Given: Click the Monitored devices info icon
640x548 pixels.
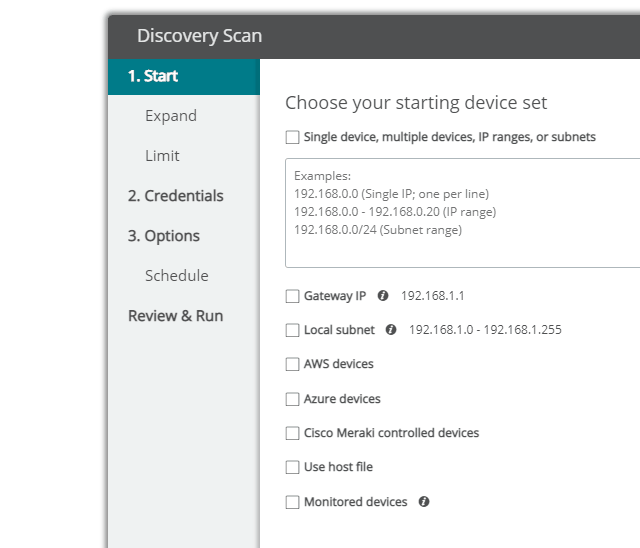Looking at the screenshot, I should pyautogui.click(x=424, y=501).
